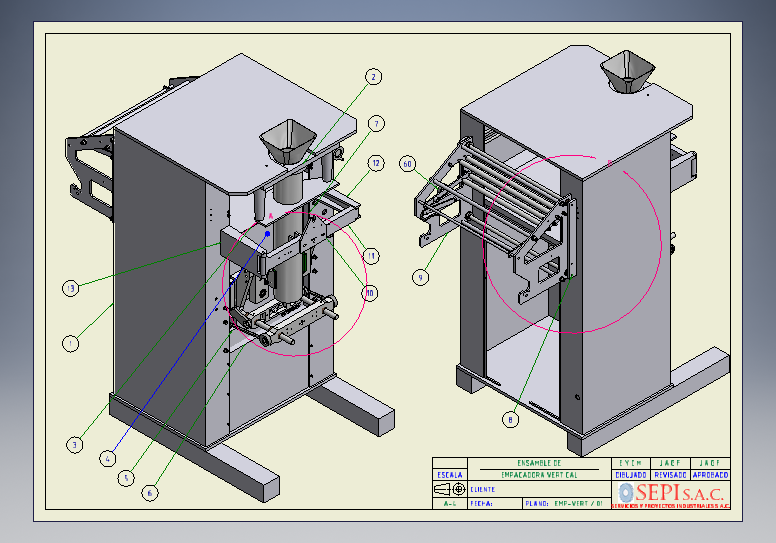776x543 pixels.
Task: Click the PLANO EMP-VERT drawing number field
Action: click(565, 504)
